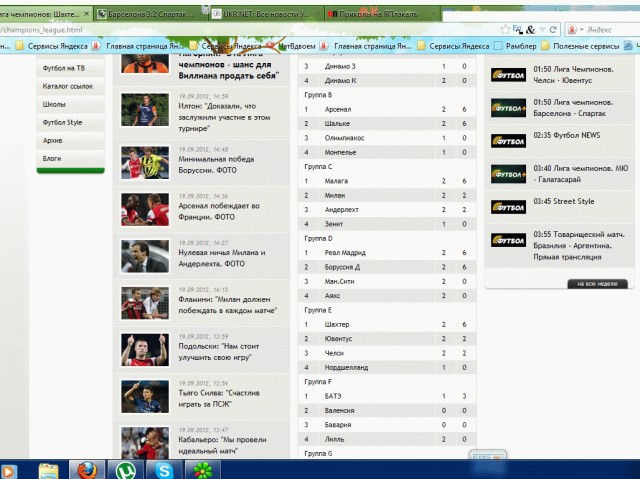Click Зенит in the Группа C table
This screenshot has height=479, width=640.
[x=334, y=224]
